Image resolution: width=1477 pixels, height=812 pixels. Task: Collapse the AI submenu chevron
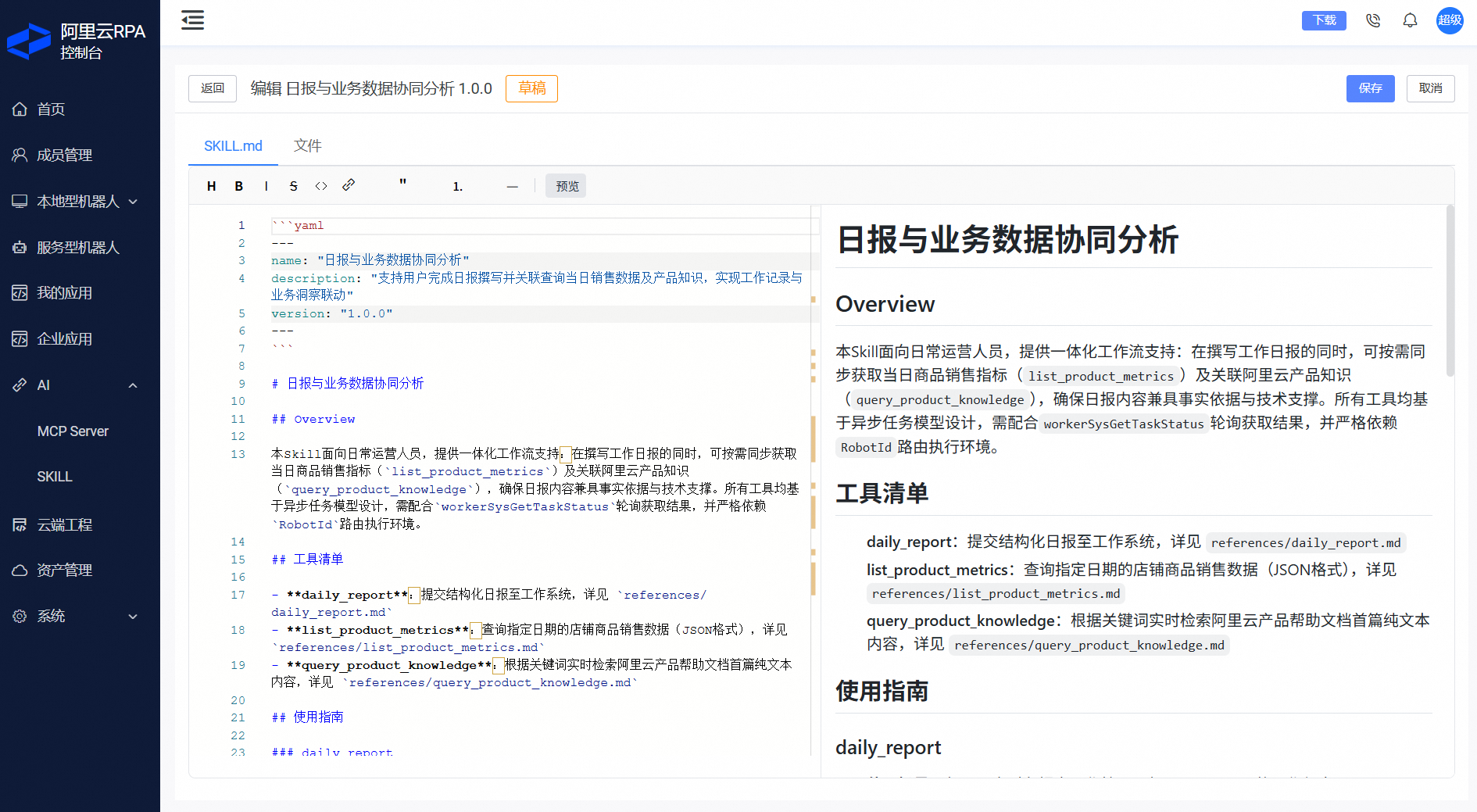(x=133, y=385)
